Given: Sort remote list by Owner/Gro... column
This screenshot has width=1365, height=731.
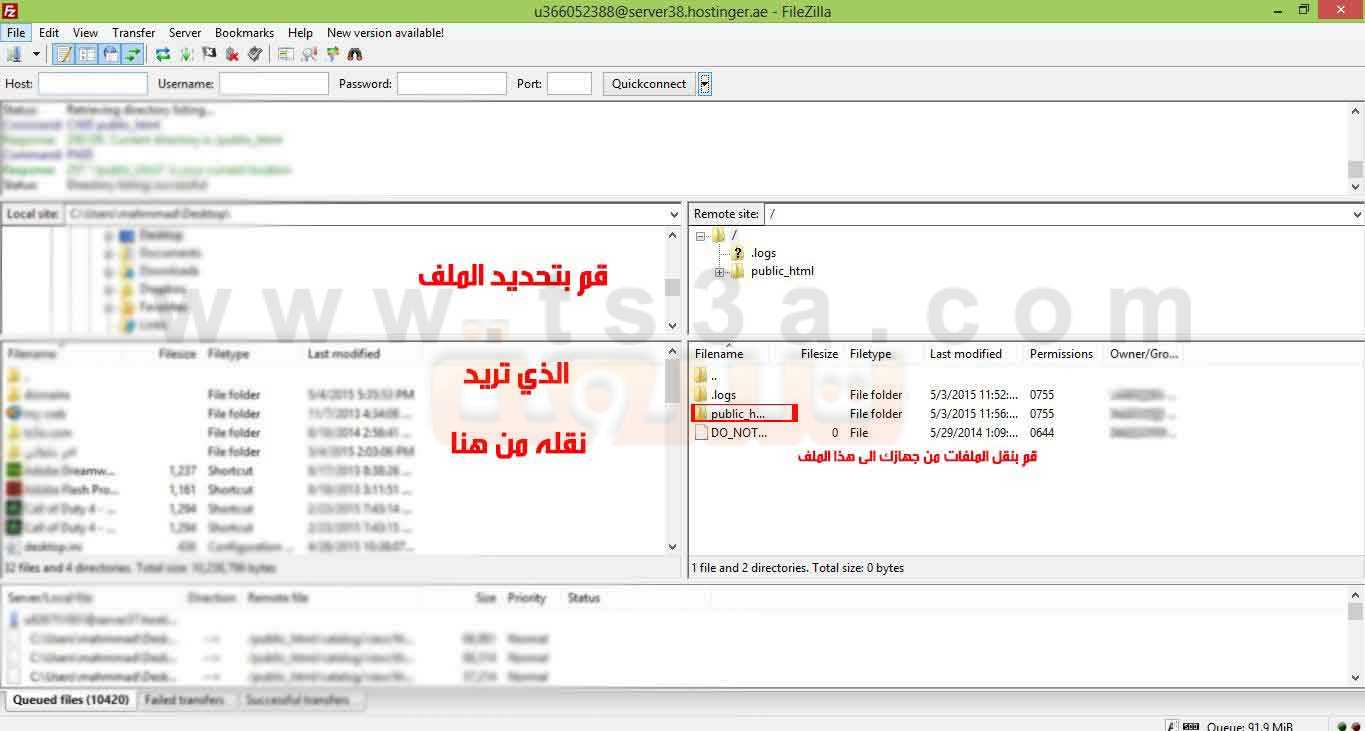Looking at the screenshot, I should (1144, 354).
